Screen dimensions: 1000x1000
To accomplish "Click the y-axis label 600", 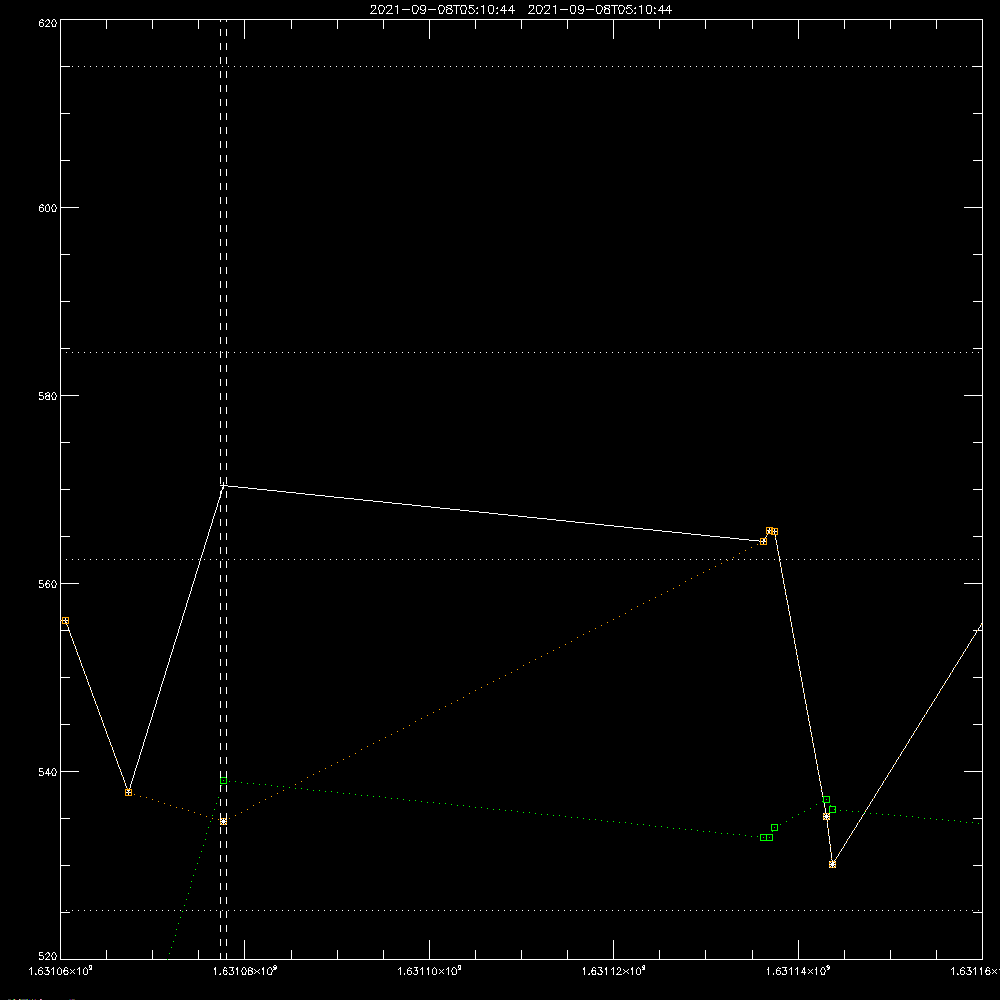I will coord(48,208).
